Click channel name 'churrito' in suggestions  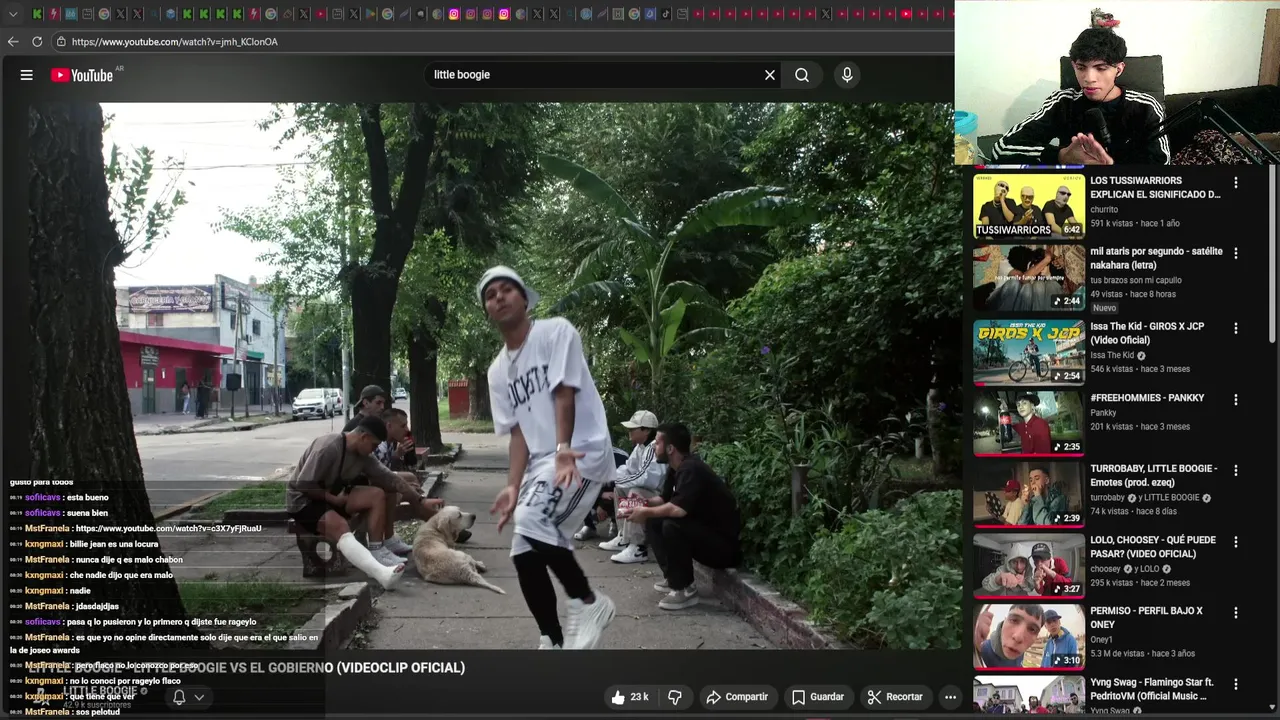[1104, 210]
